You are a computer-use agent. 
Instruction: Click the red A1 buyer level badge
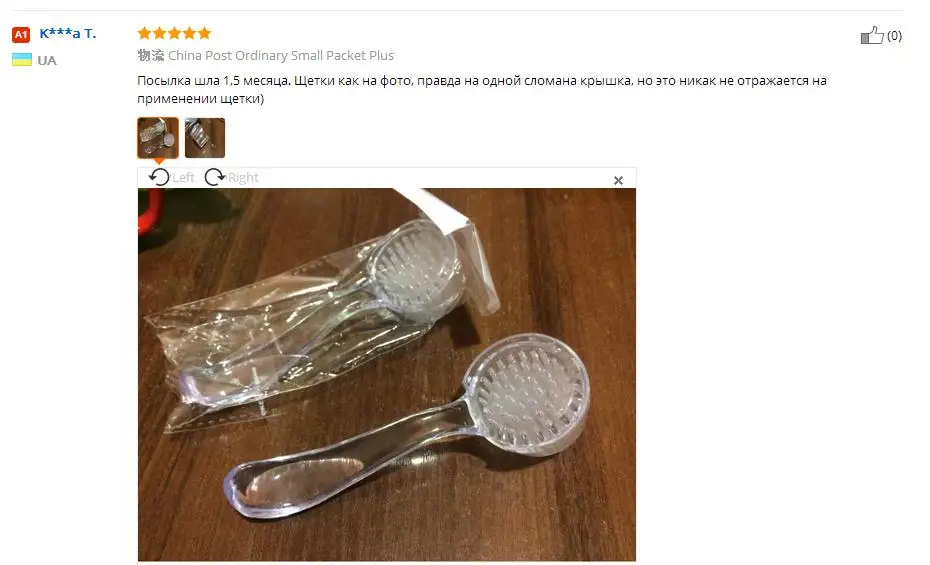(21, 34)
